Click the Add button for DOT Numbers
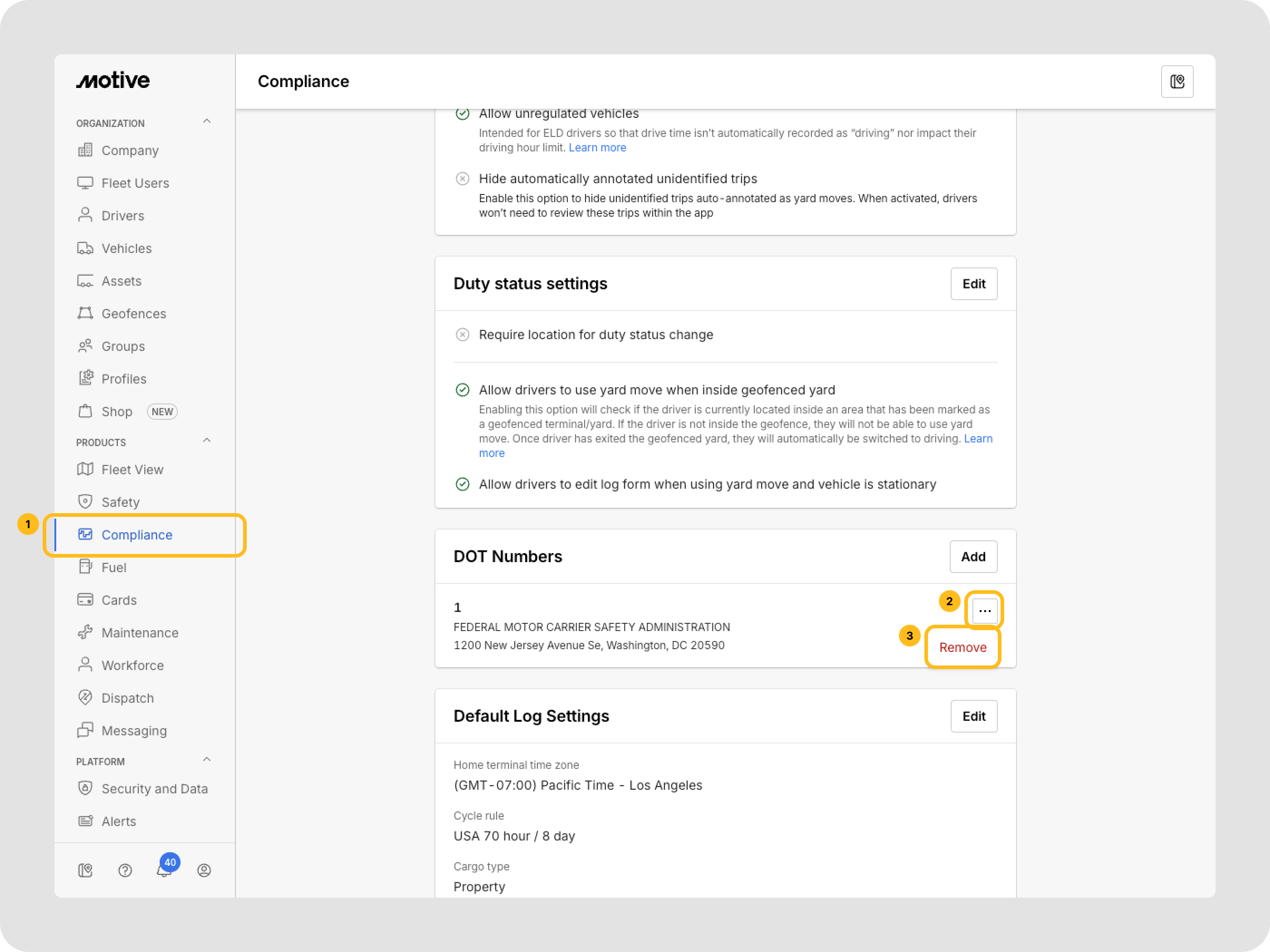The image size is (1270, 952). coord(973,557)
